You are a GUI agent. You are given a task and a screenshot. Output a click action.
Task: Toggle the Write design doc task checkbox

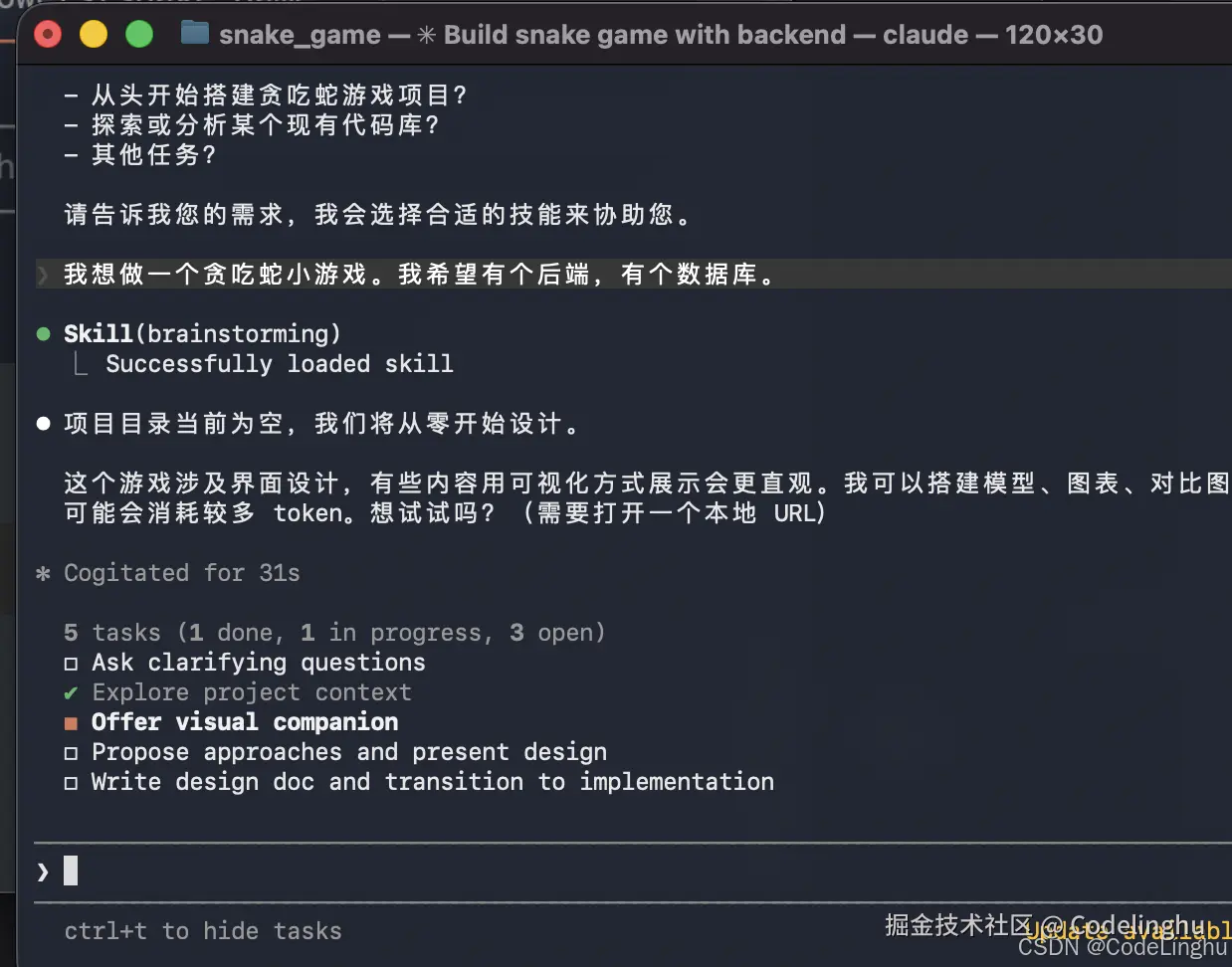[x=71, y=783]
